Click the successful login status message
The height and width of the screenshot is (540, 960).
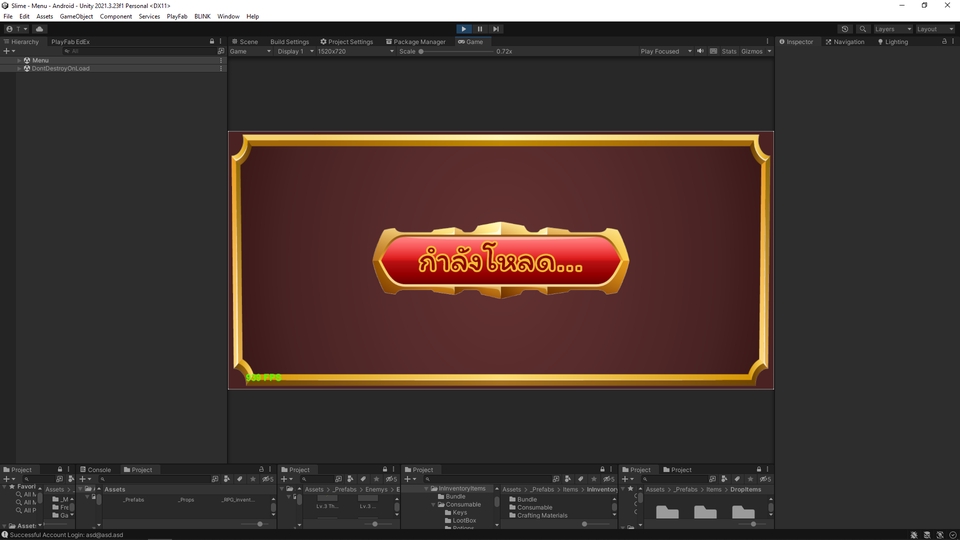tap(66, 535)
